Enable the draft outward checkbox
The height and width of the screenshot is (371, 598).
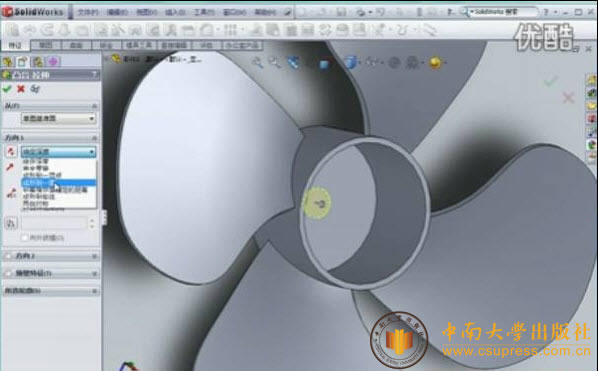24,238
